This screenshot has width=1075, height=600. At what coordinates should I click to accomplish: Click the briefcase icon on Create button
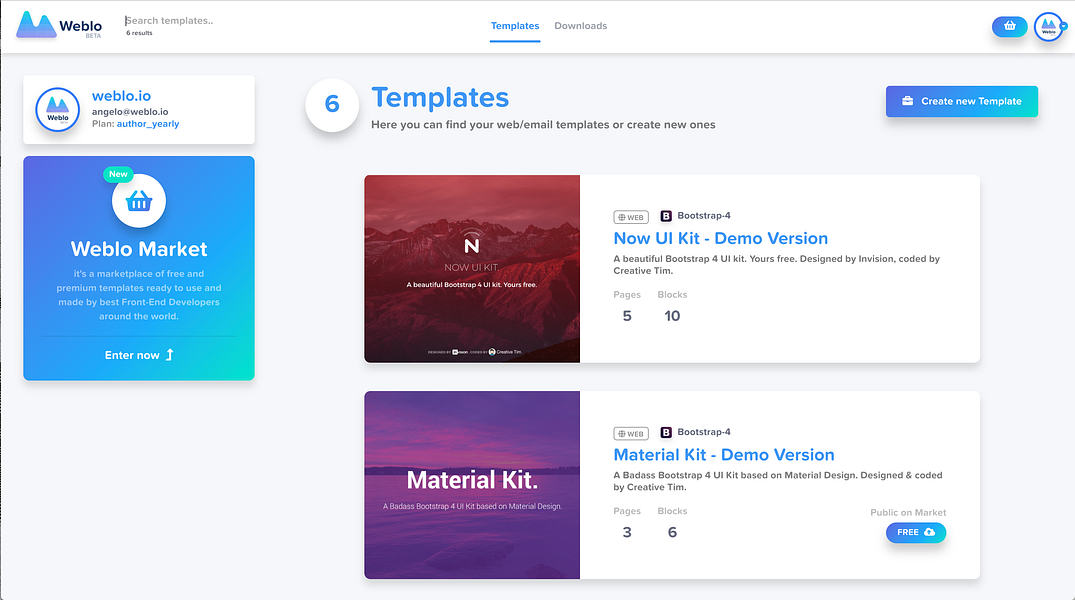point(907,101)
